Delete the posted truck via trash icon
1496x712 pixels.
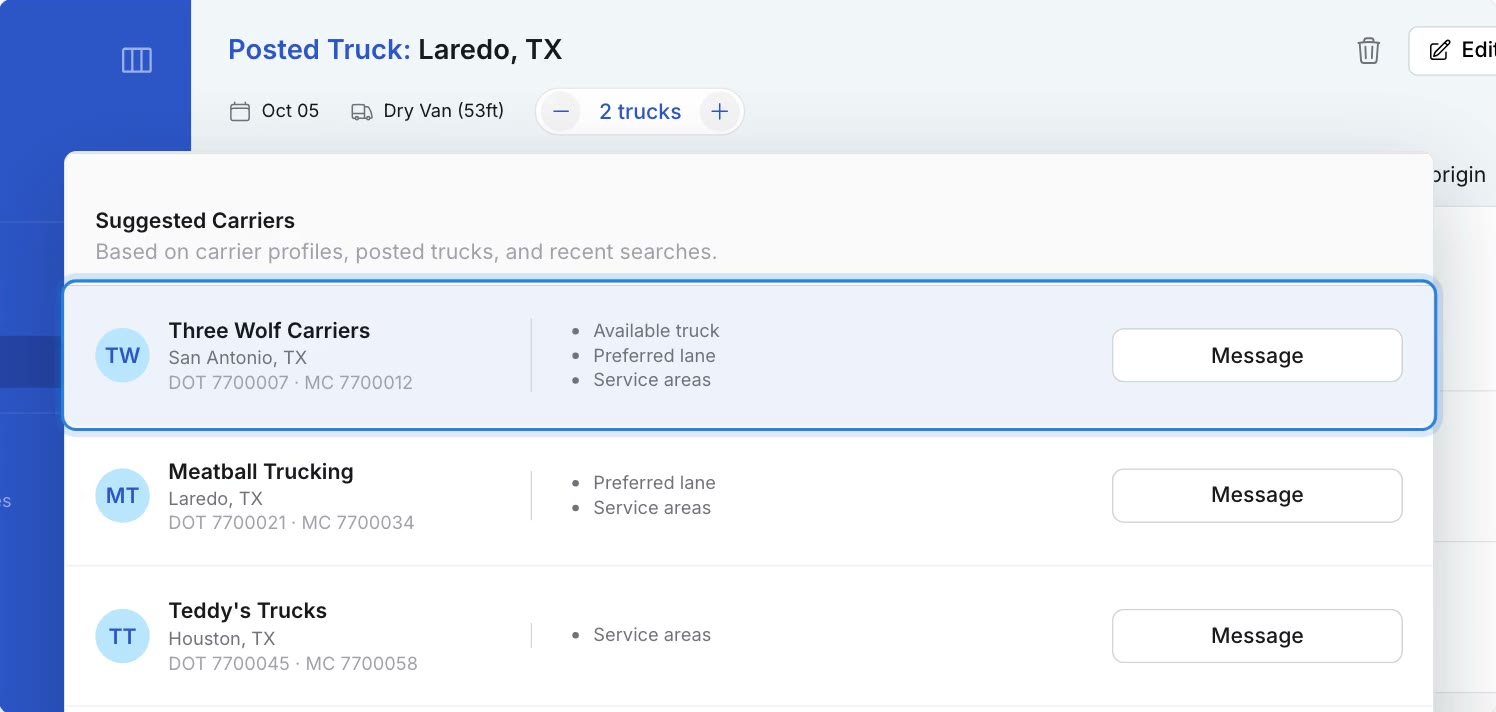point(1368,51)
